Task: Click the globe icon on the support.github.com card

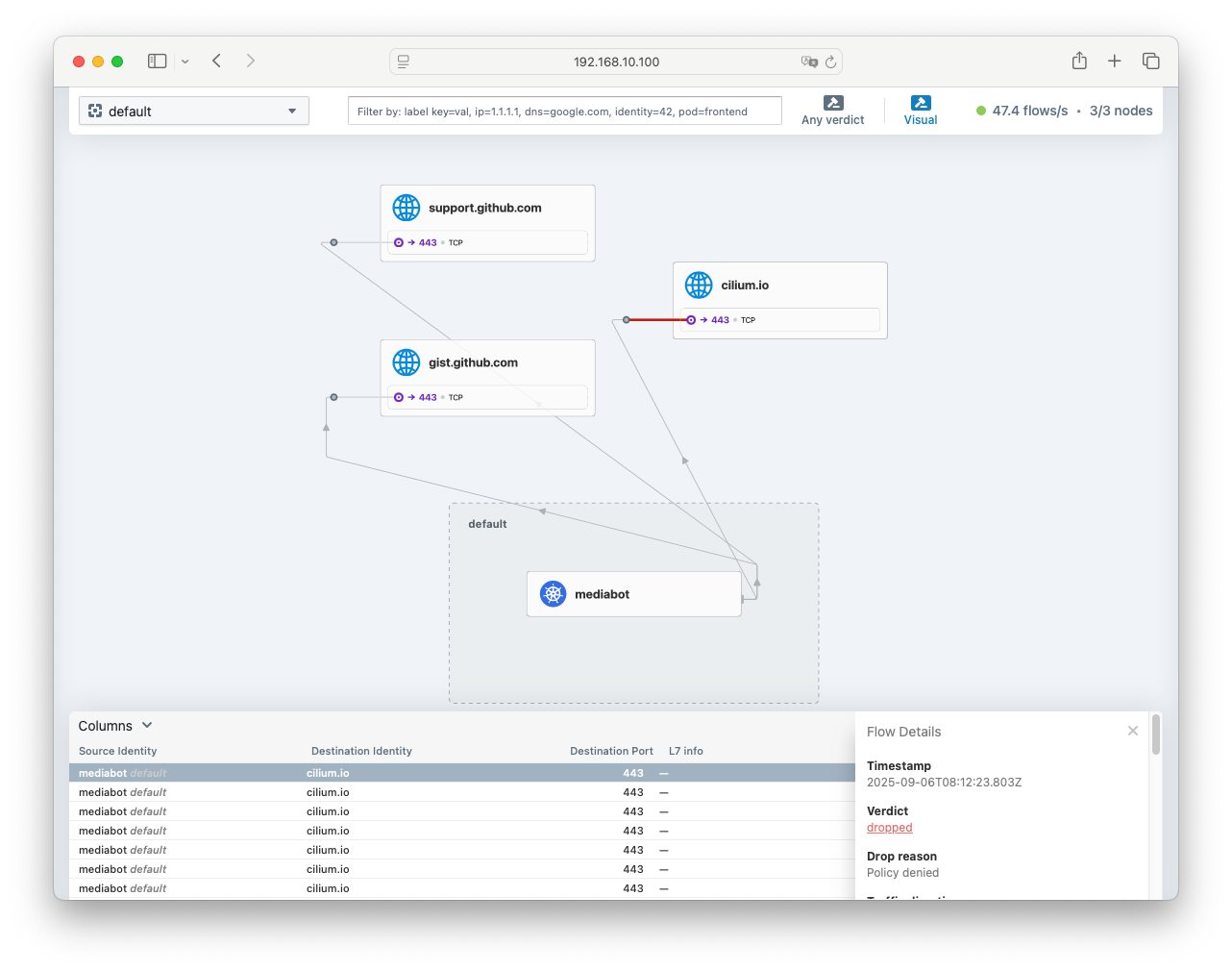Action: coord(407,208)
